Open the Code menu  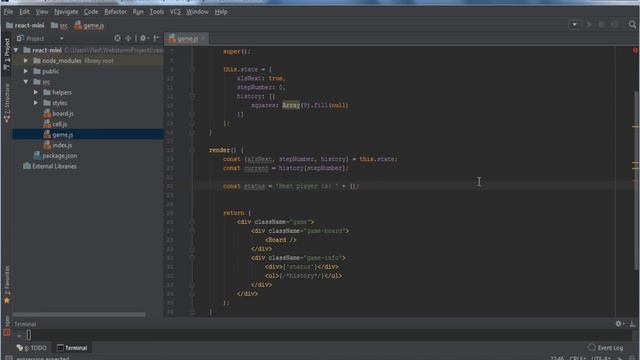pos(91,12)
